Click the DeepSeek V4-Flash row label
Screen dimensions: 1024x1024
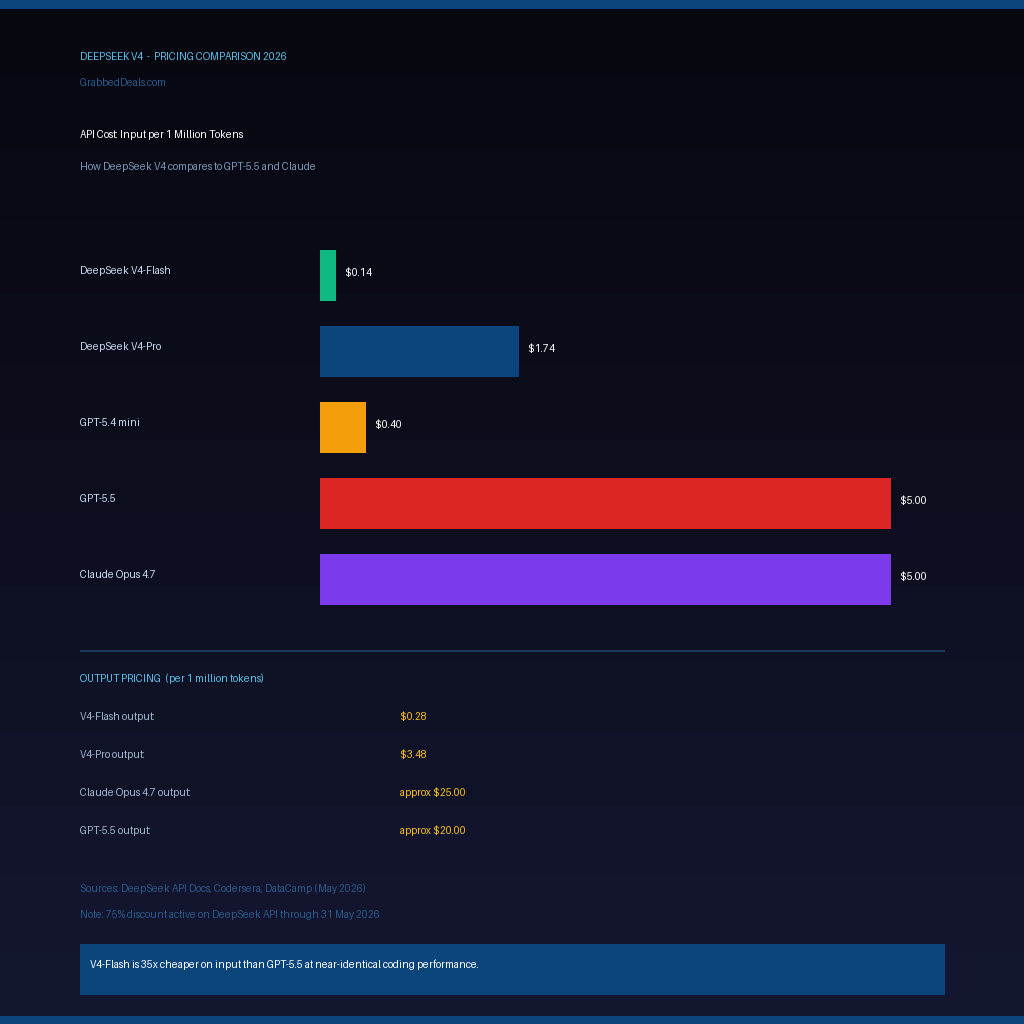[125, 270]
